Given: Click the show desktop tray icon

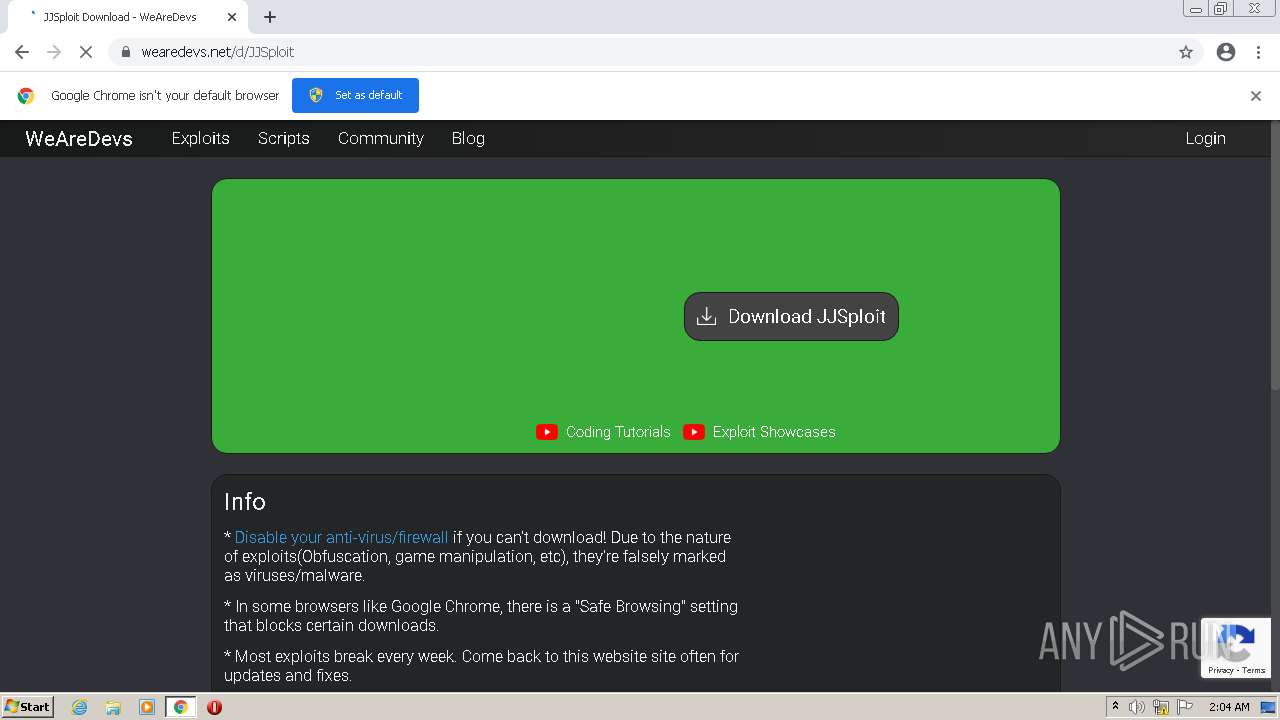Looking at the screenshot, I should 1269,707.
